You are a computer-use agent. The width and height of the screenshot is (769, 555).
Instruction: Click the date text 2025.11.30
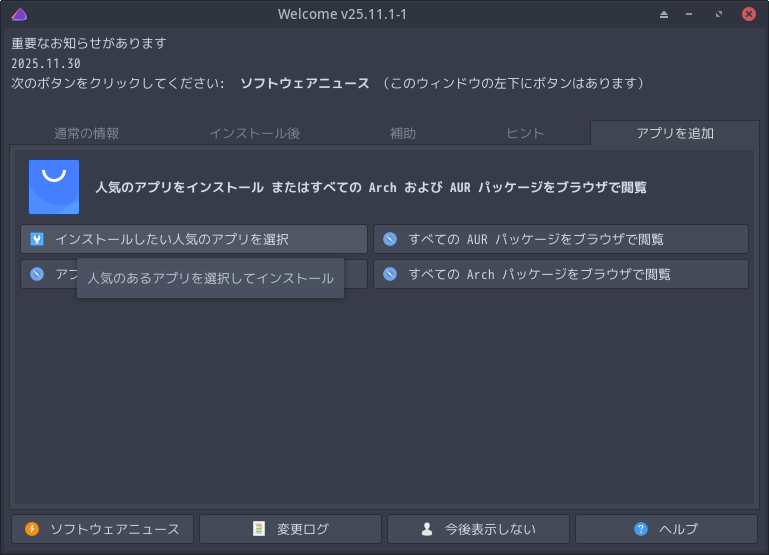point(46,63)
